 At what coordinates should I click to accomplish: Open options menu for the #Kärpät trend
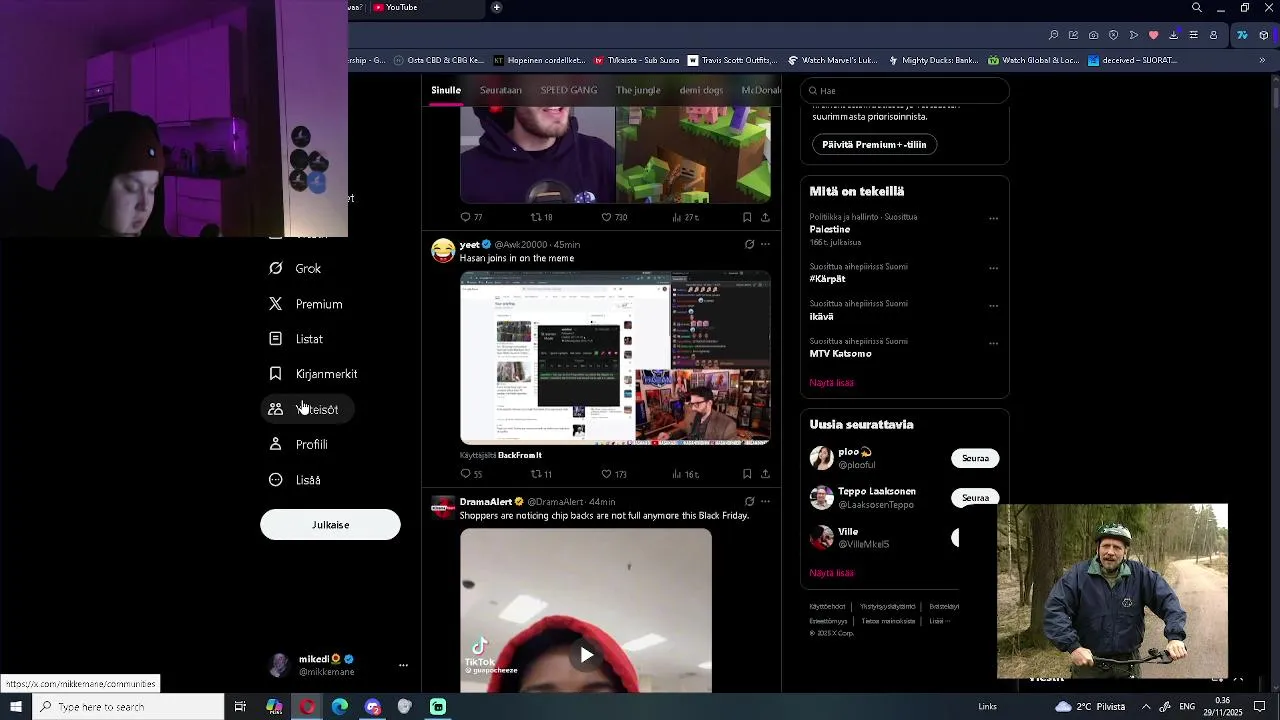993,268
